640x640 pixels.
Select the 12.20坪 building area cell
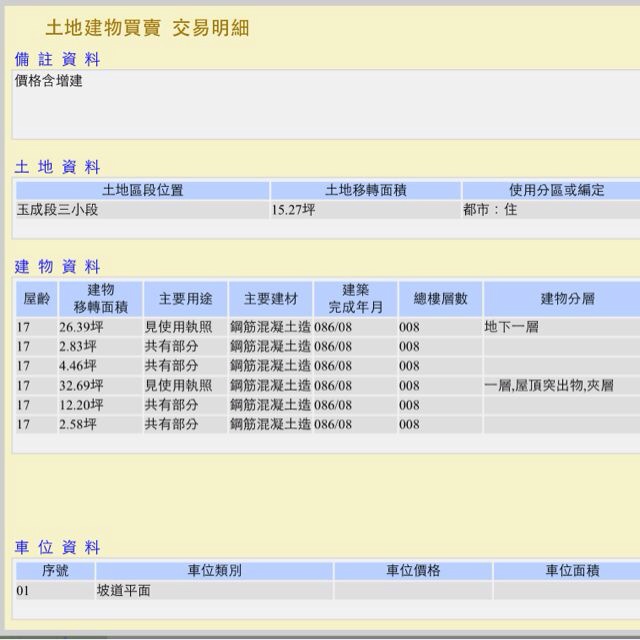coord(101,405)
